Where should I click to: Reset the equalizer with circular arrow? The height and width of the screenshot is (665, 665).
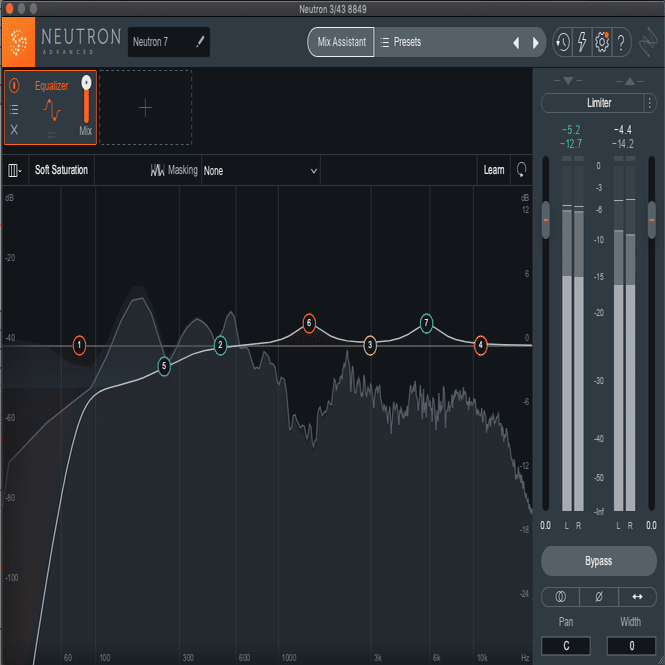point(521,170)
